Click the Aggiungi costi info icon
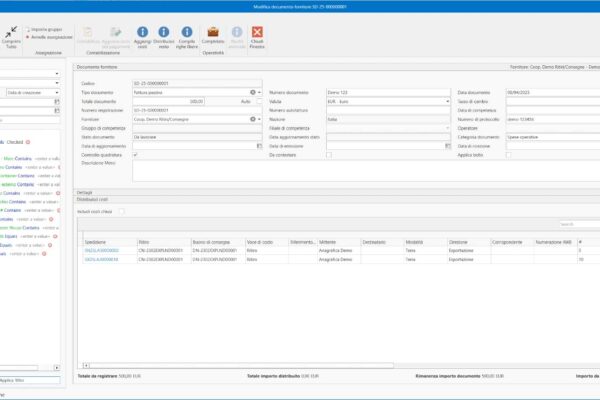The width and height of the screenshot is (600, 400). [x=142, y=32]
